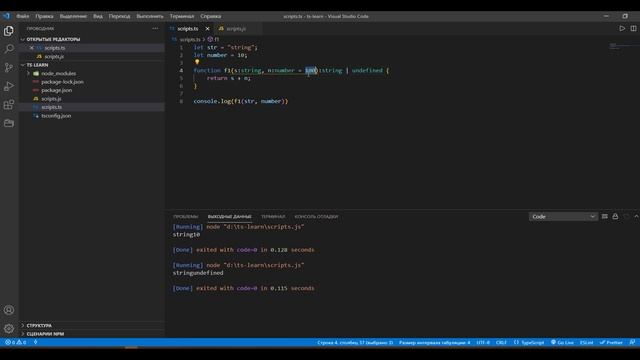Open the Code output channel dropdown
This screenshot has height=360, width=640.
[x=563, y=216]
